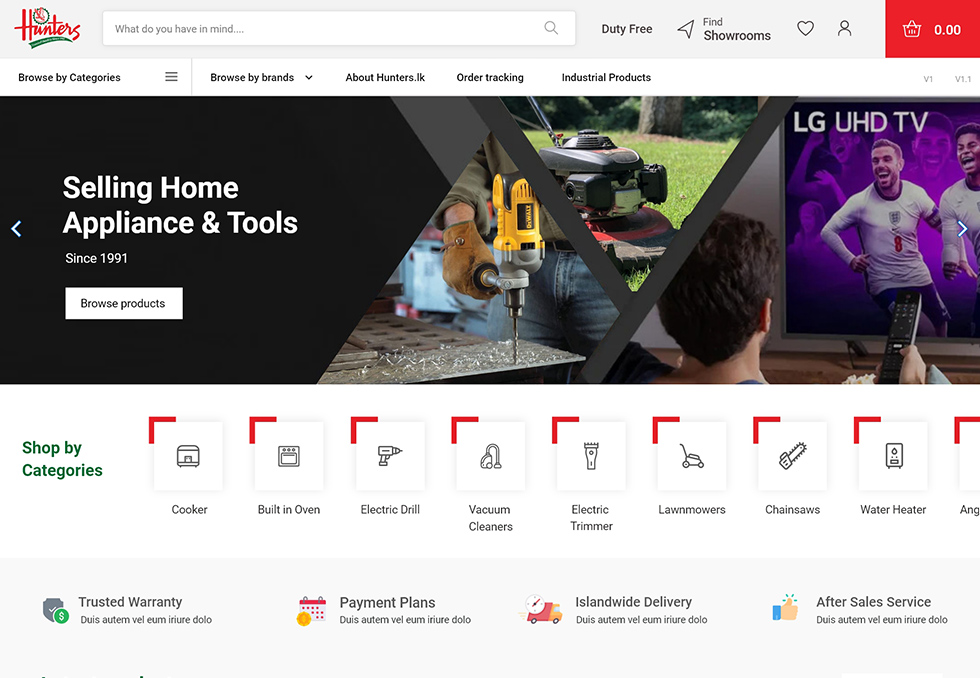Click the Duty Free link

(x=627, y=29)
